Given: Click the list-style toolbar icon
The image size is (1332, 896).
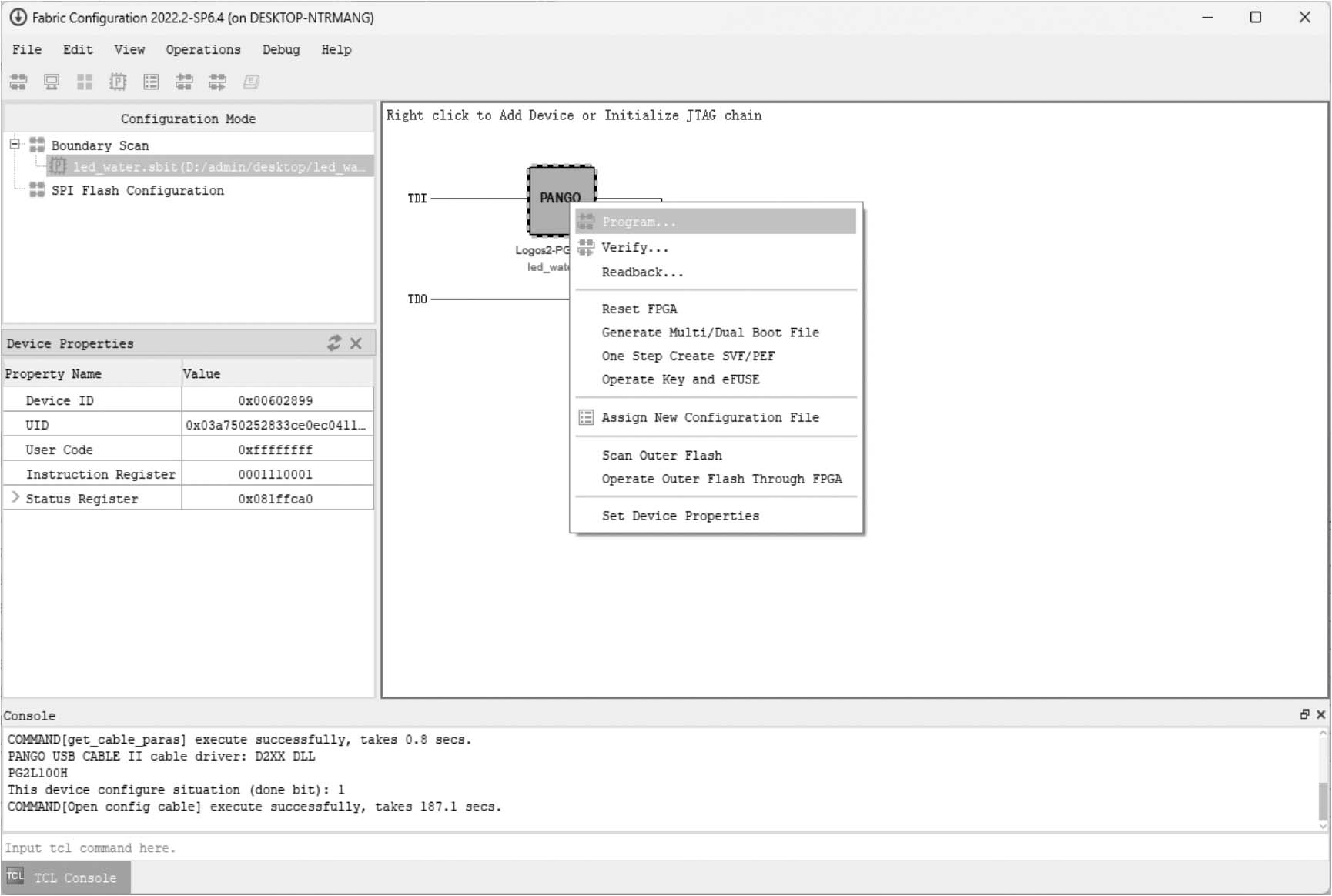Looking at the screenshot, I should (151, 82).
